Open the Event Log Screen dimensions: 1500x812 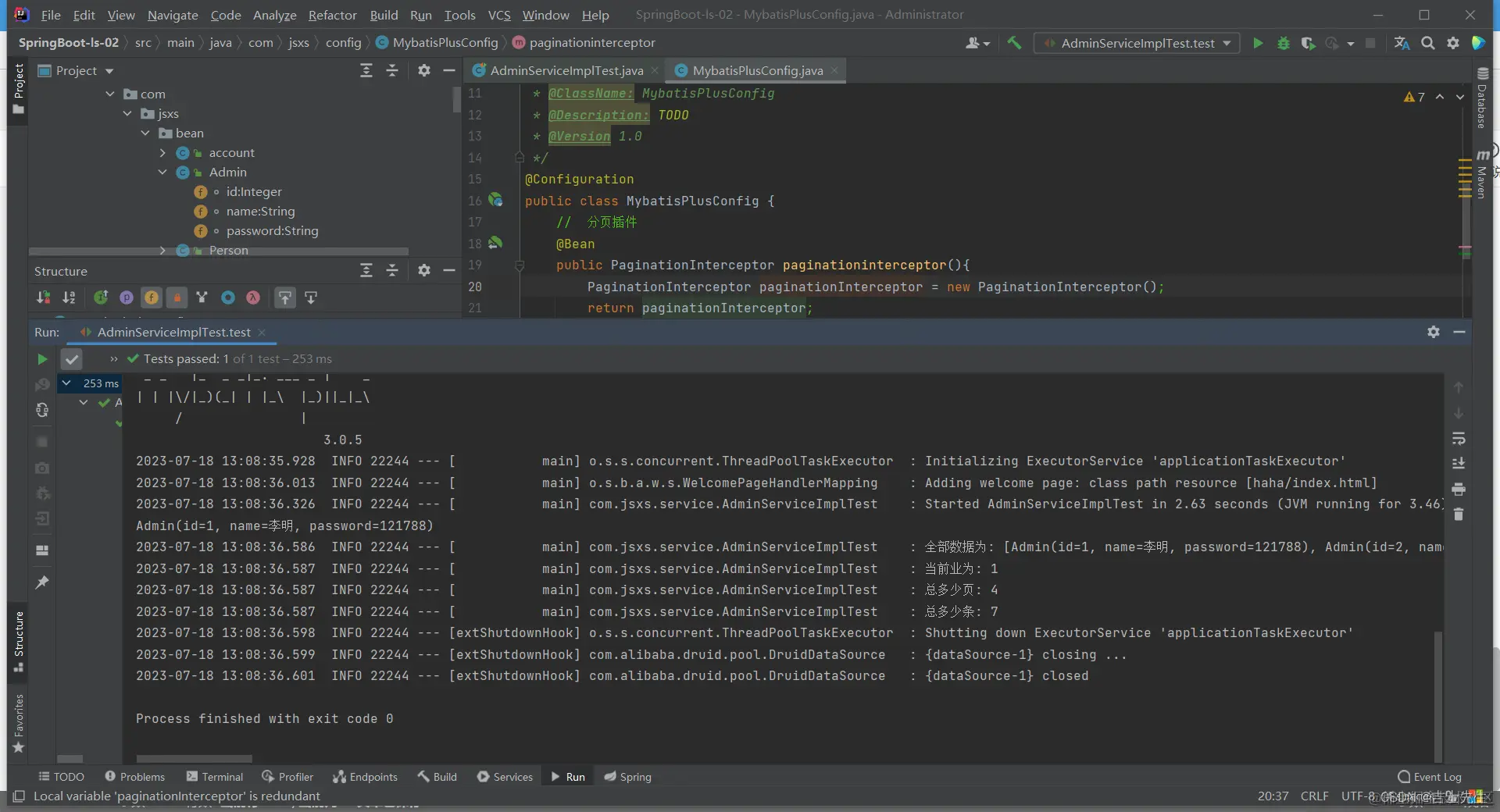click(x=1430, y=777)
